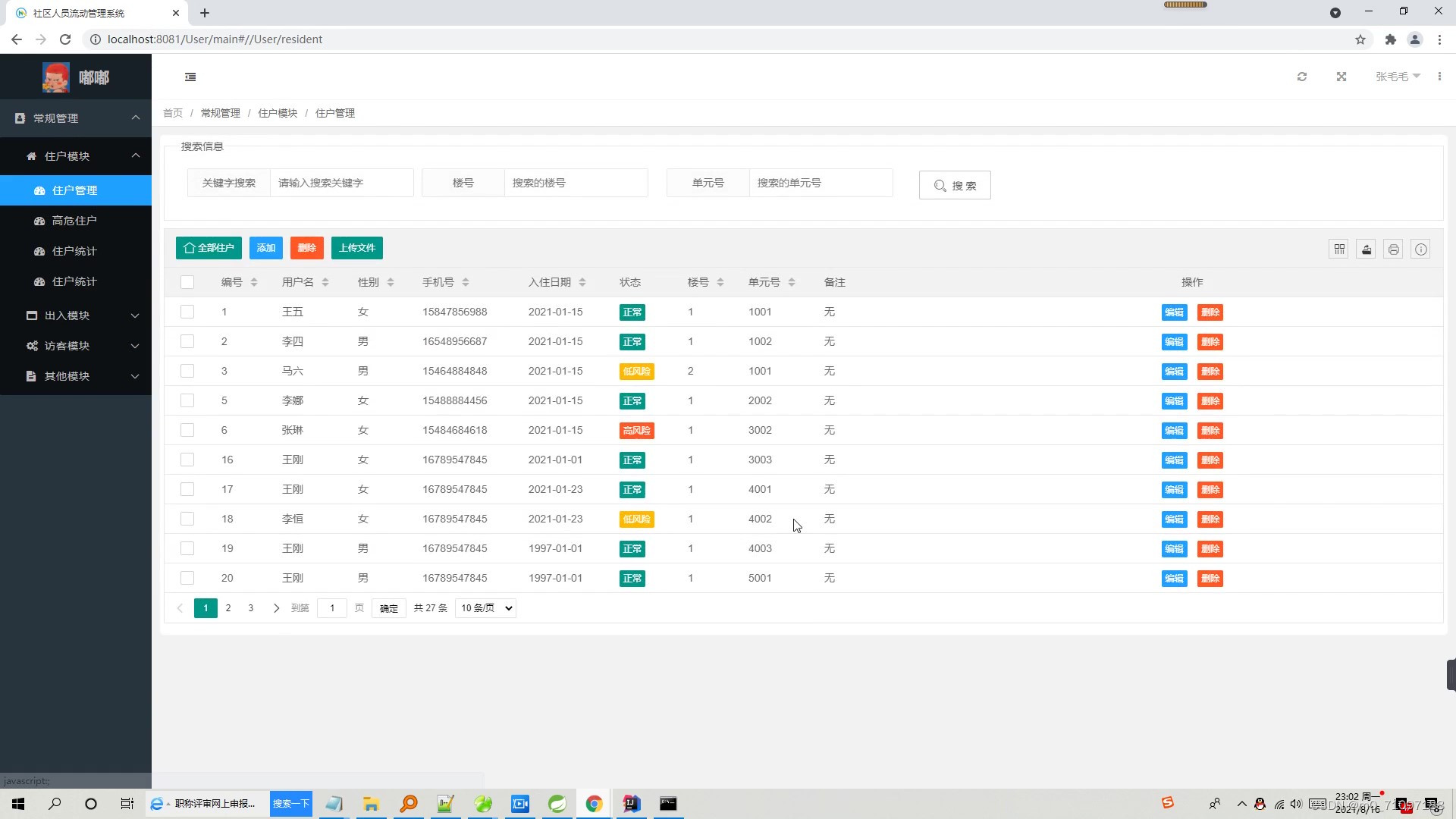
Task: Click the 关键字搜索 input field
Action: tap(341, 183)
